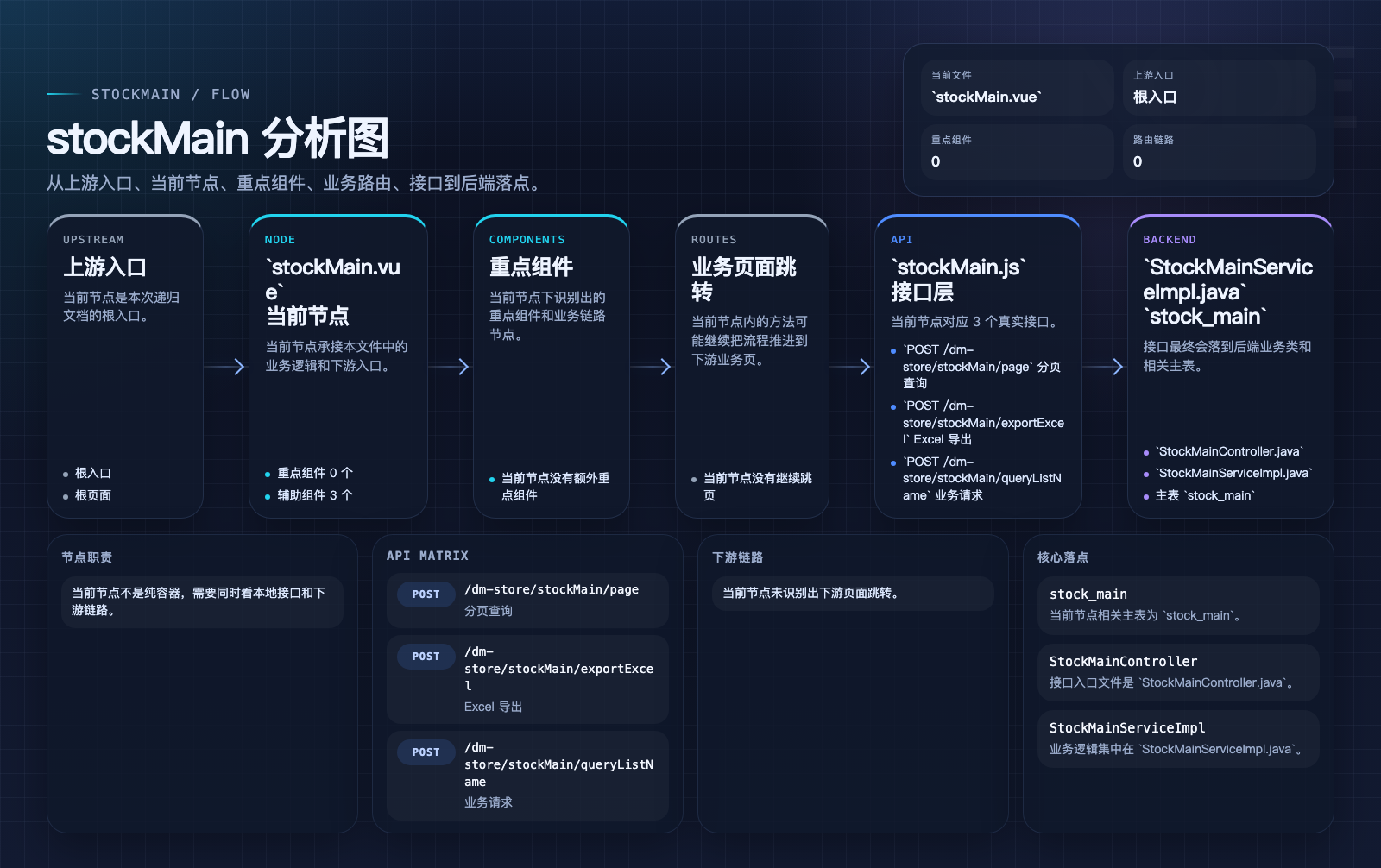Click the 下游链路 panel title
1381x868 pixels.
pyautogui.click(x=737, y=557)
